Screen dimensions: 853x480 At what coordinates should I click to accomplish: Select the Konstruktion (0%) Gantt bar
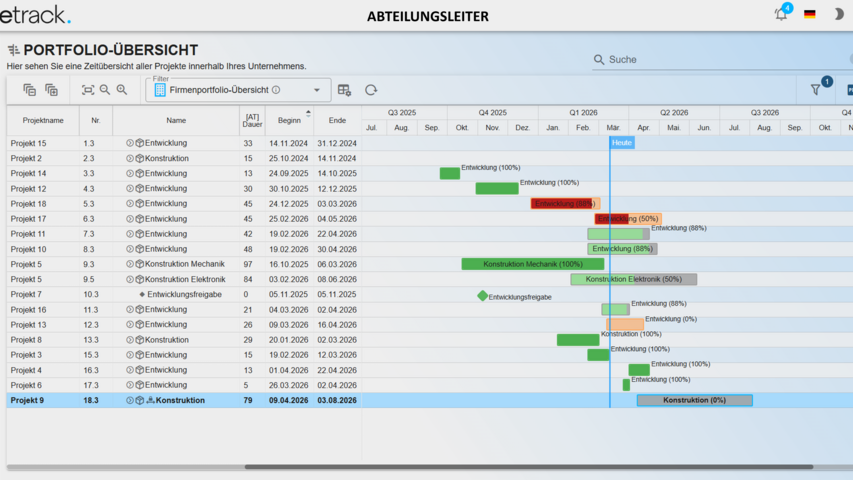695,400
